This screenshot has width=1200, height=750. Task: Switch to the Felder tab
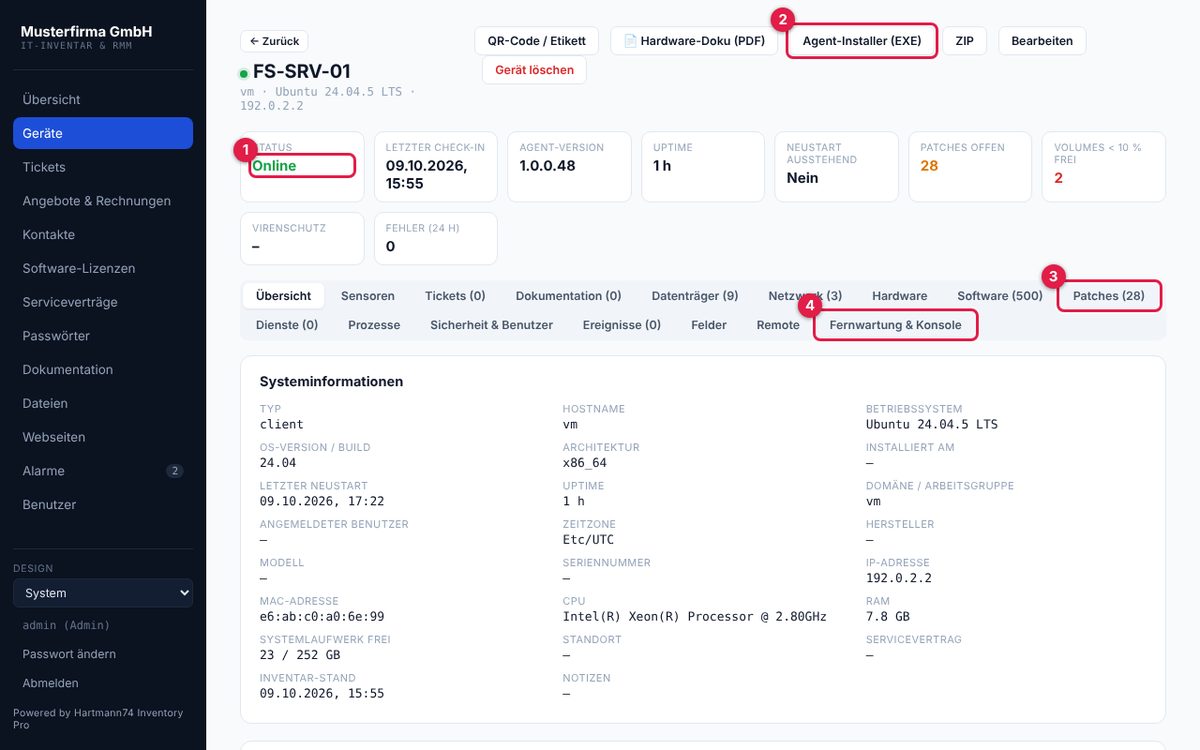coord(709,325)
